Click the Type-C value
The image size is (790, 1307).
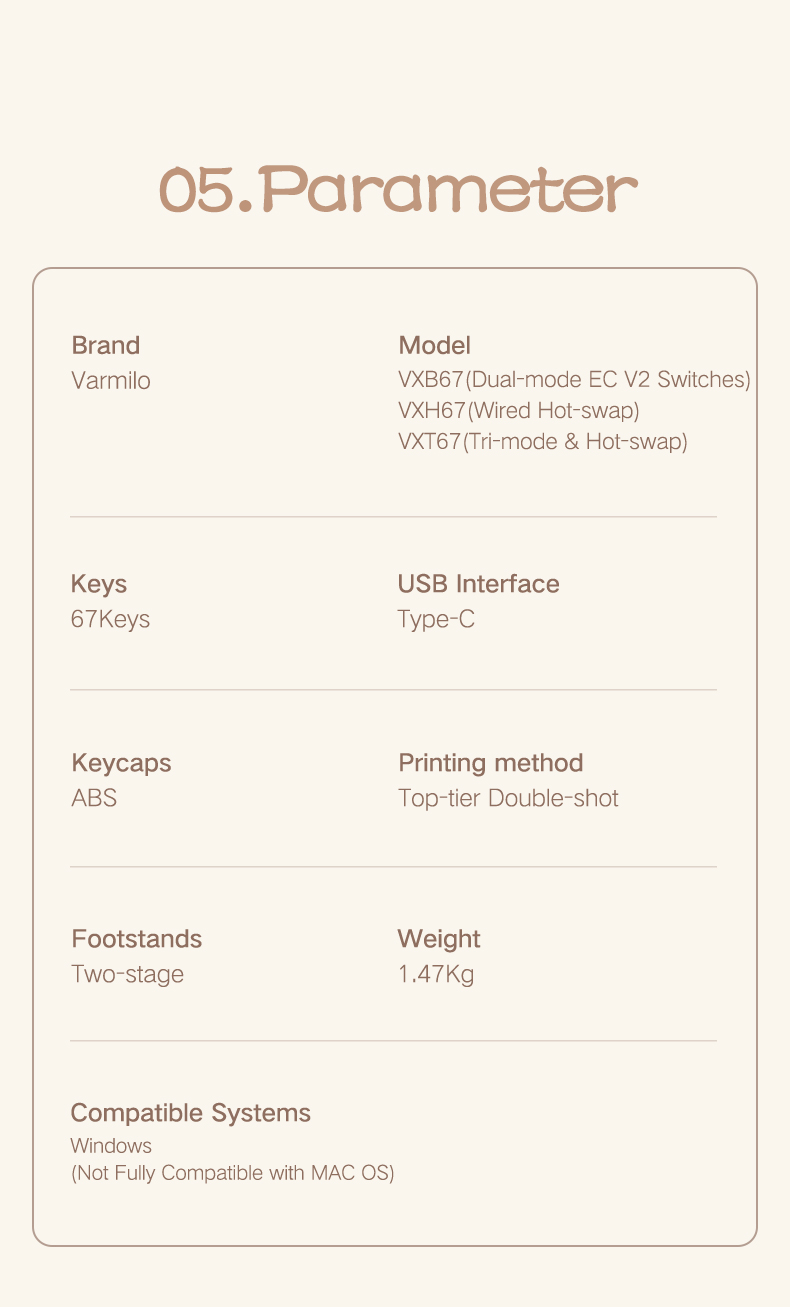click(436, 620)
